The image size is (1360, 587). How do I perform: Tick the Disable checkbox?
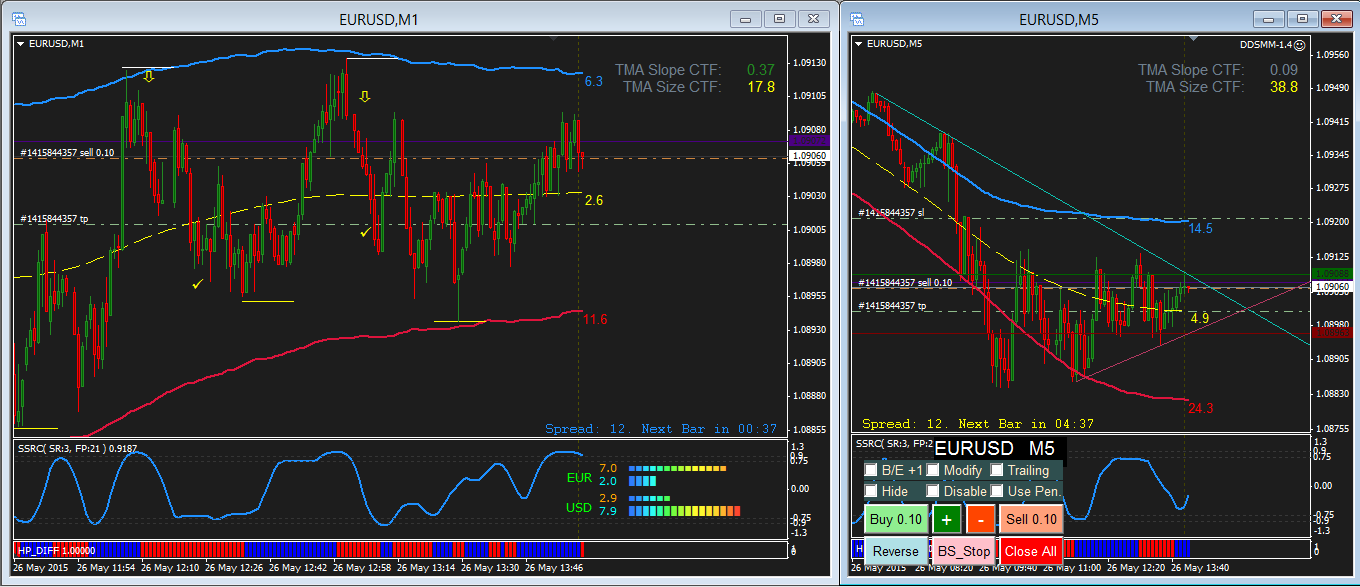(x=933, y=491)
